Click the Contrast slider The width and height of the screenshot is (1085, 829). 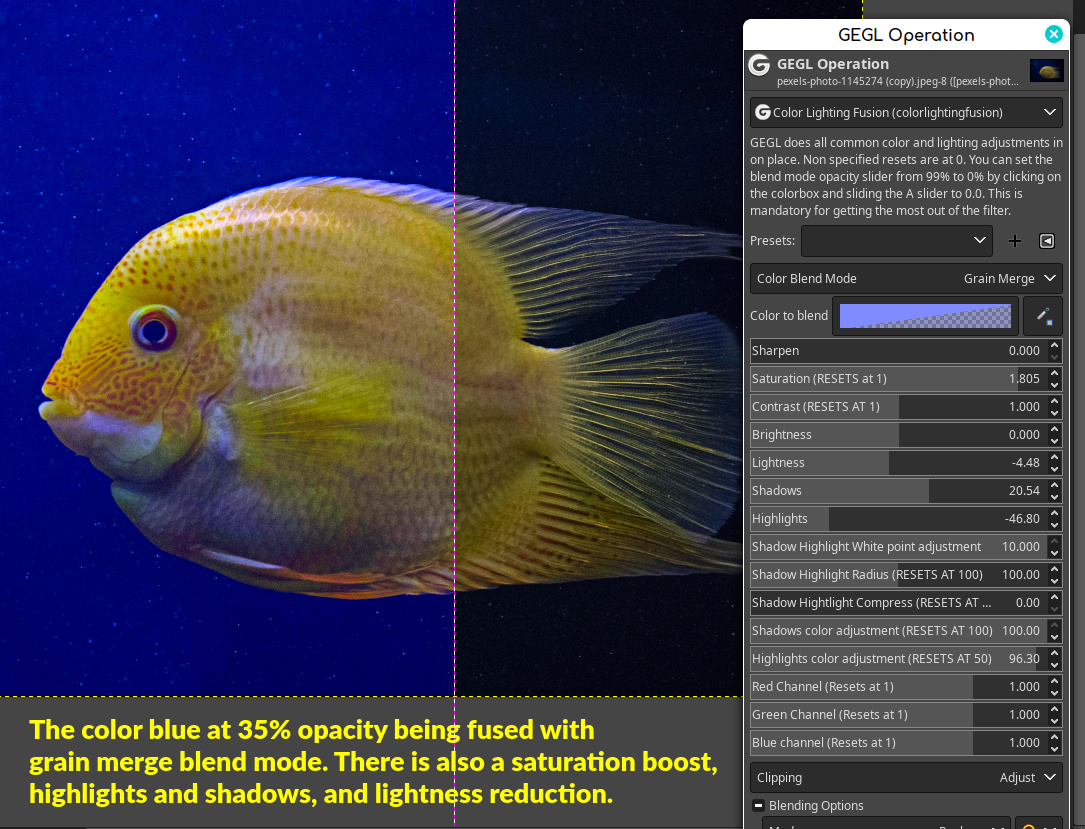(900, 407)
